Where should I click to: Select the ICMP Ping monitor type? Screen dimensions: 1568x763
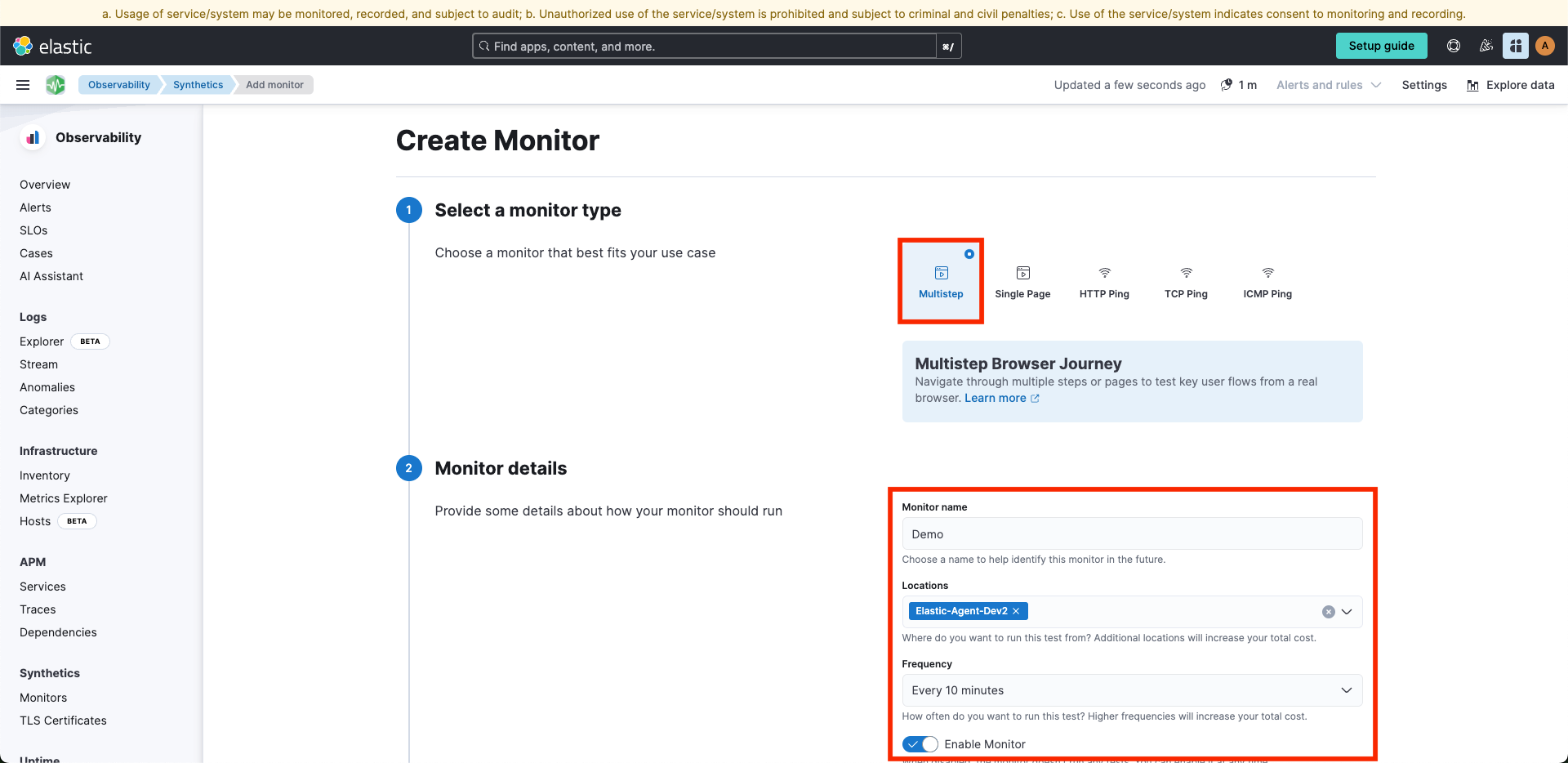click(1267, 282)
